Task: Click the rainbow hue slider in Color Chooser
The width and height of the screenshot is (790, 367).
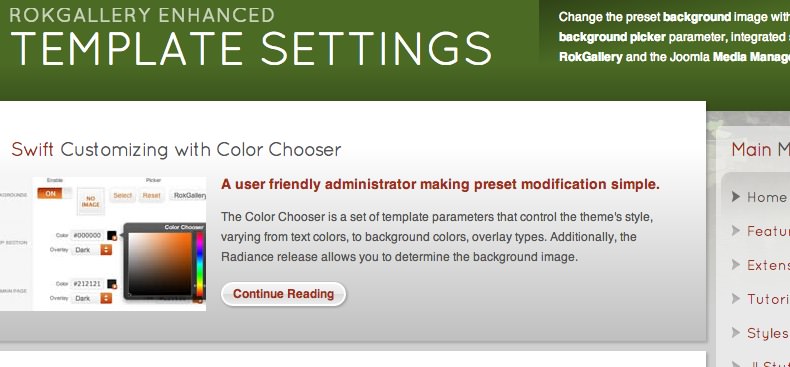Action: tap(200, 265)
